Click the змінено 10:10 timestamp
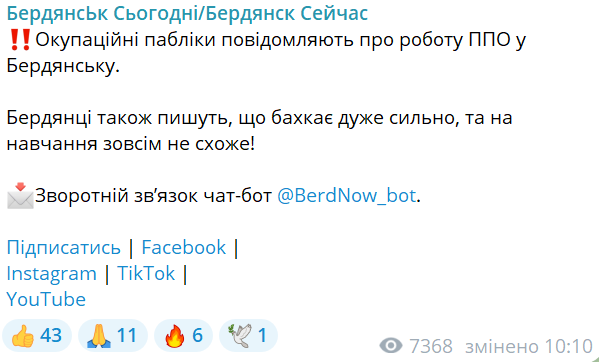599x362 pixels. (x=529, y=346)
